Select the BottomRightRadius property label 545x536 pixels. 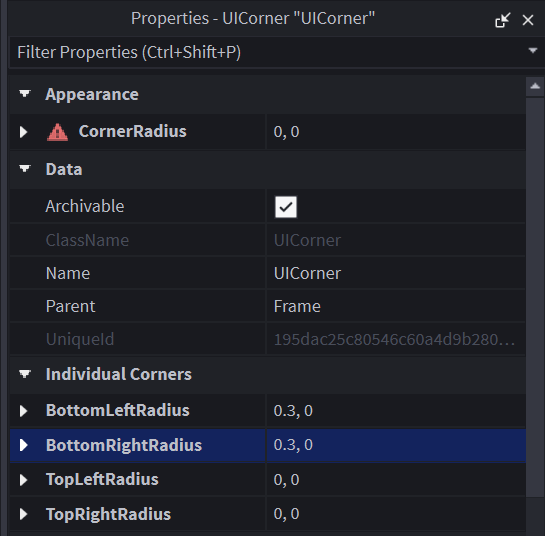click(x=124, y=445)
